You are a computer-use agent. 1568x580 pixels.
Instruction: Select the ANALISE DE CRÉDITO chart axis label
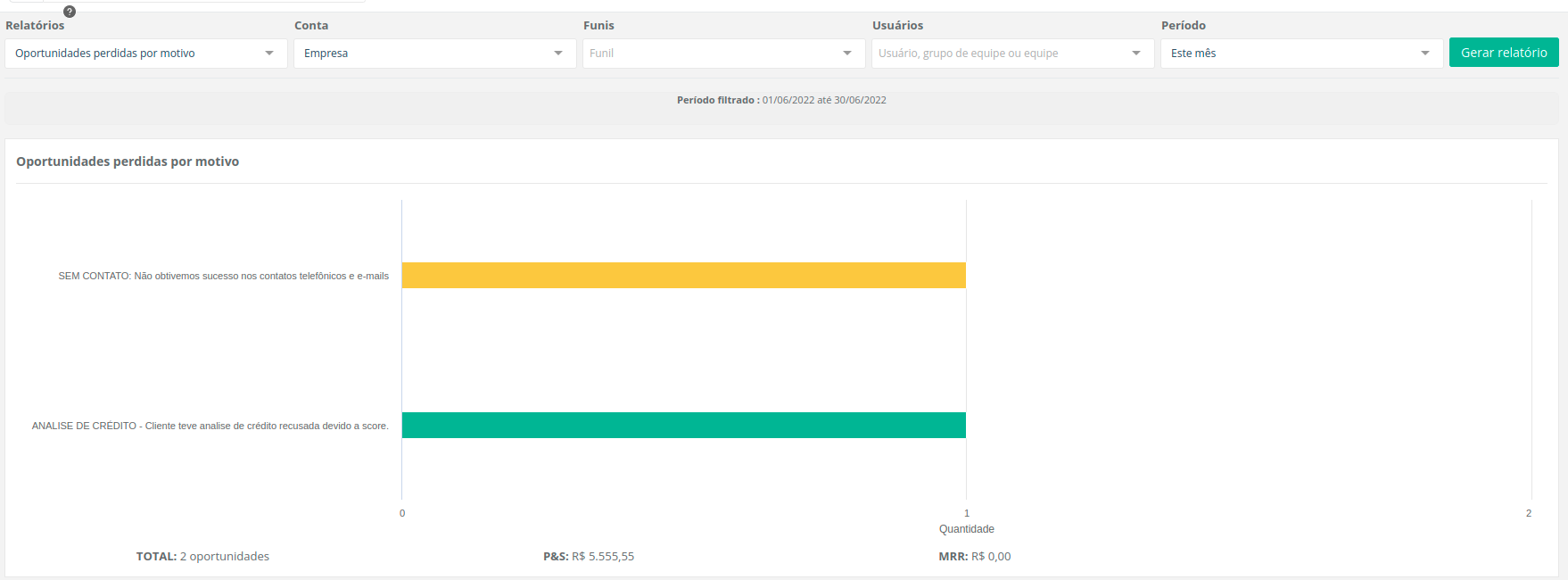(x=210, y=427)
